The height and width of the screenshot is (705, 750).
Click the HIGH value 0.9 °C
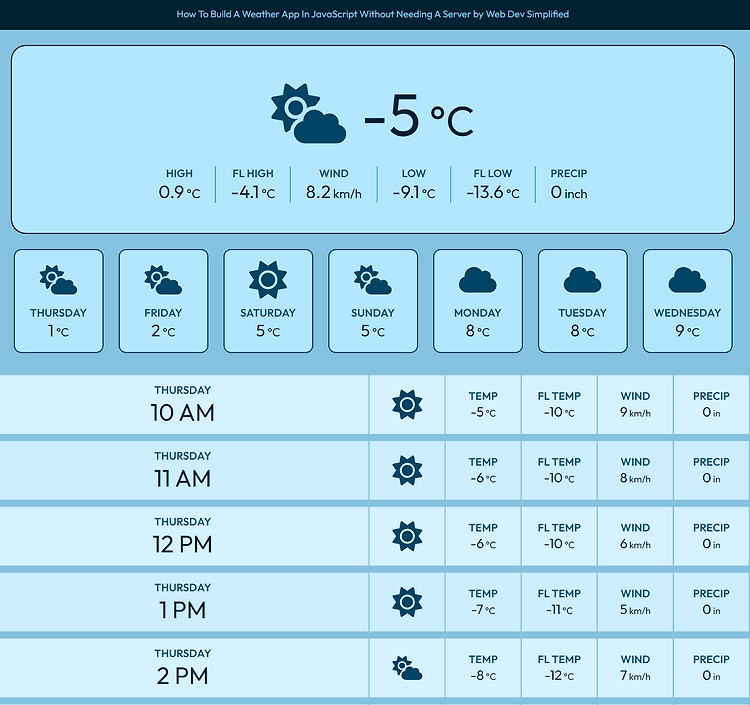click(x=179, y=192)
